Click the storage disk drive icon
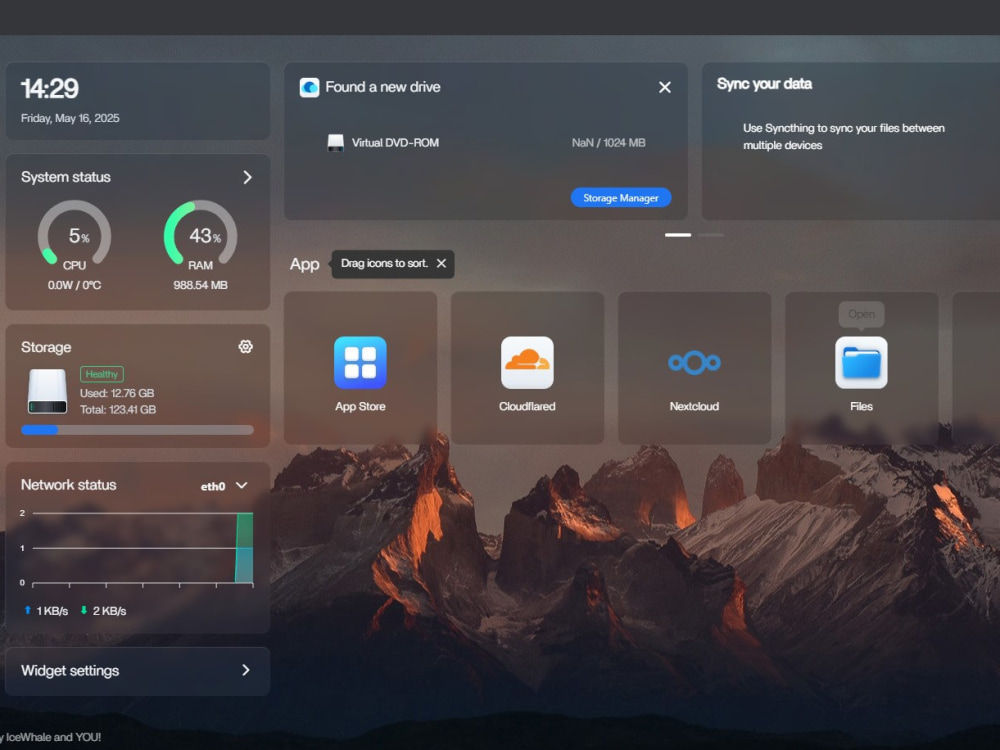Image resolution: width=1000 pixels, height=750 pixels. click(47, 392)
